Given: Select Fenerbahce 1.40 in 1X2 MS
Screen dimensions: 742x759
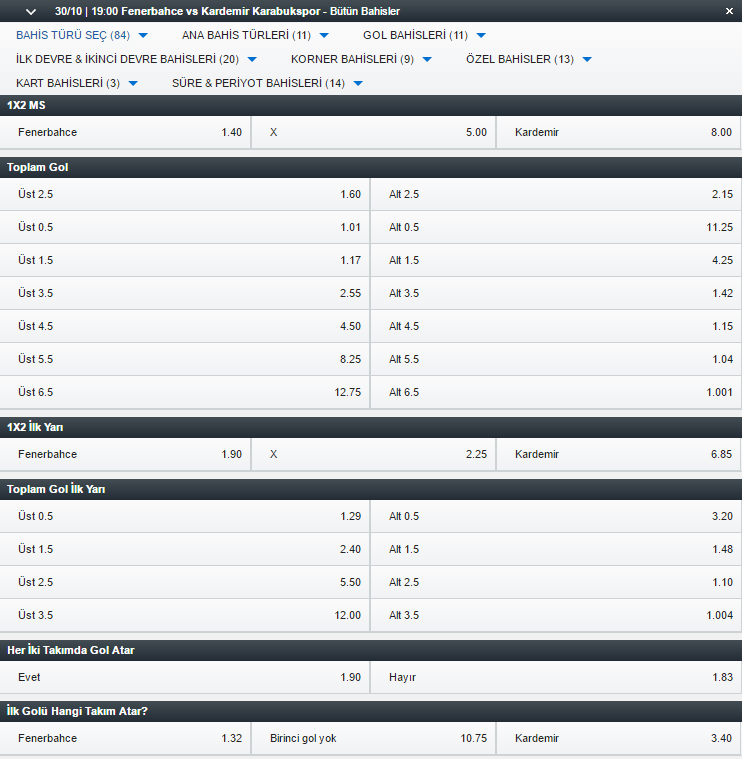Looking at the screenshot, I should point(125,132).
